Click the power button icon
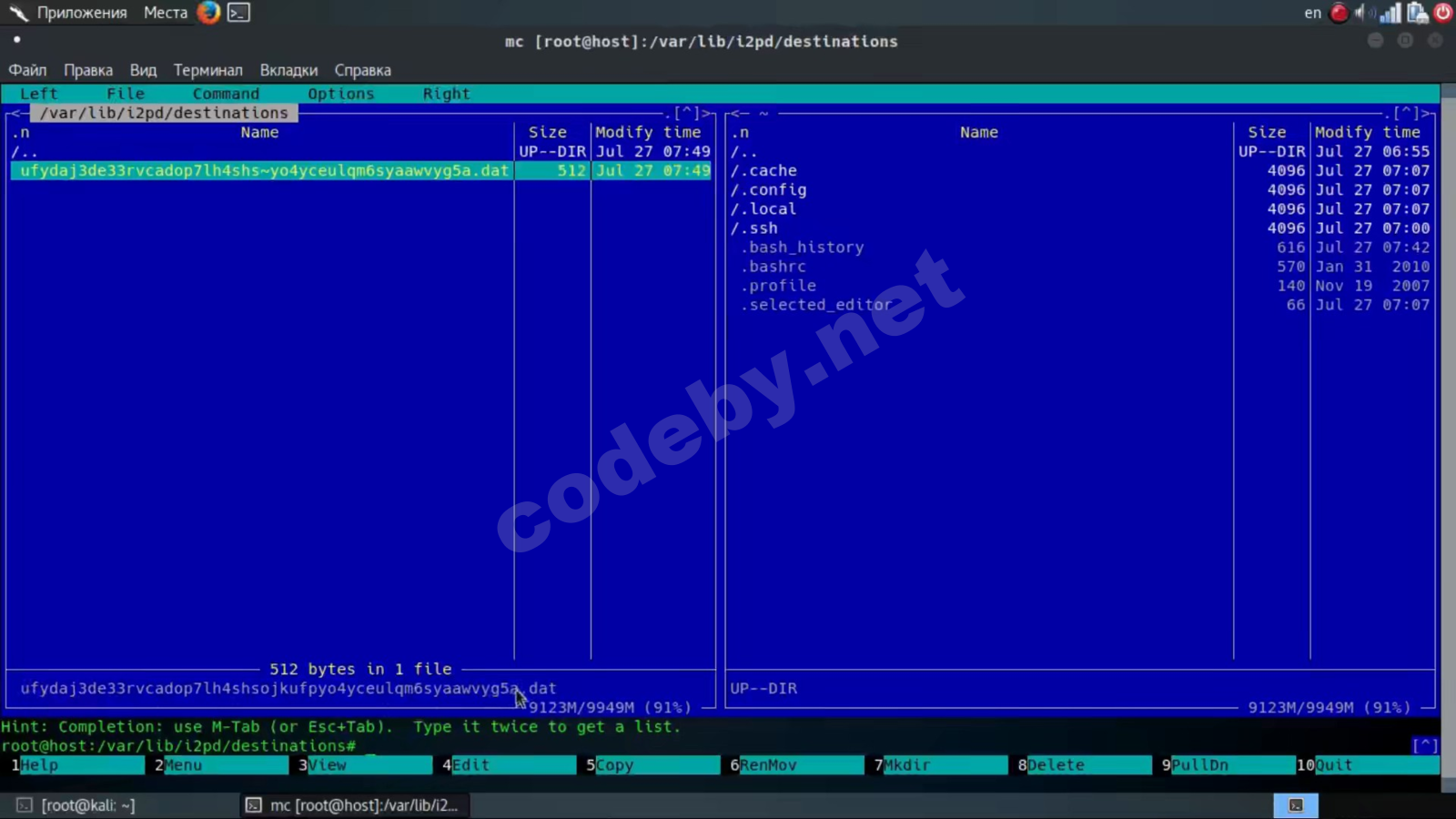Screen dimensions: 1456x819 coord(1443,13)
